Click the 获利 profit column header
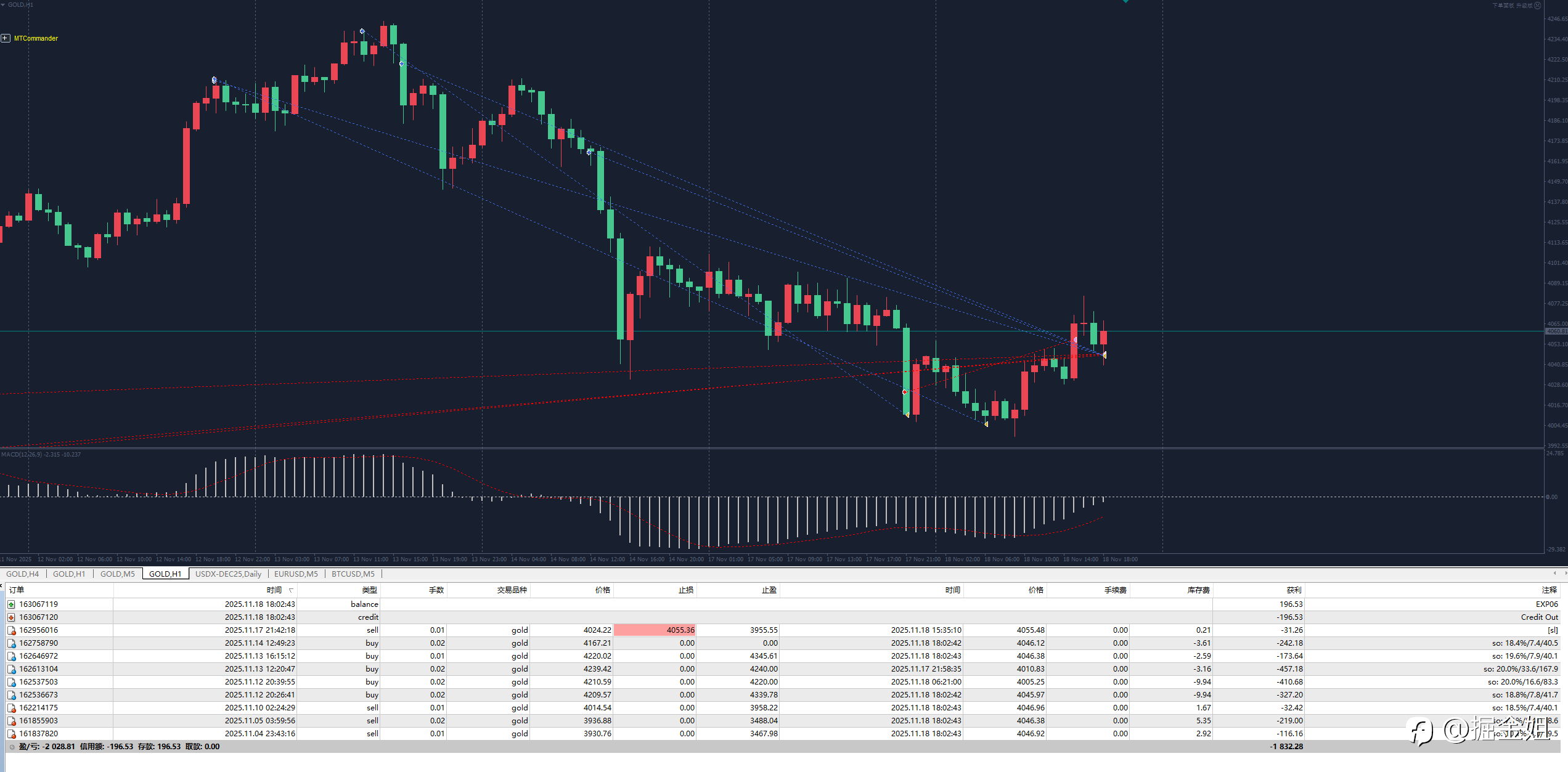 click(1294, 590)
